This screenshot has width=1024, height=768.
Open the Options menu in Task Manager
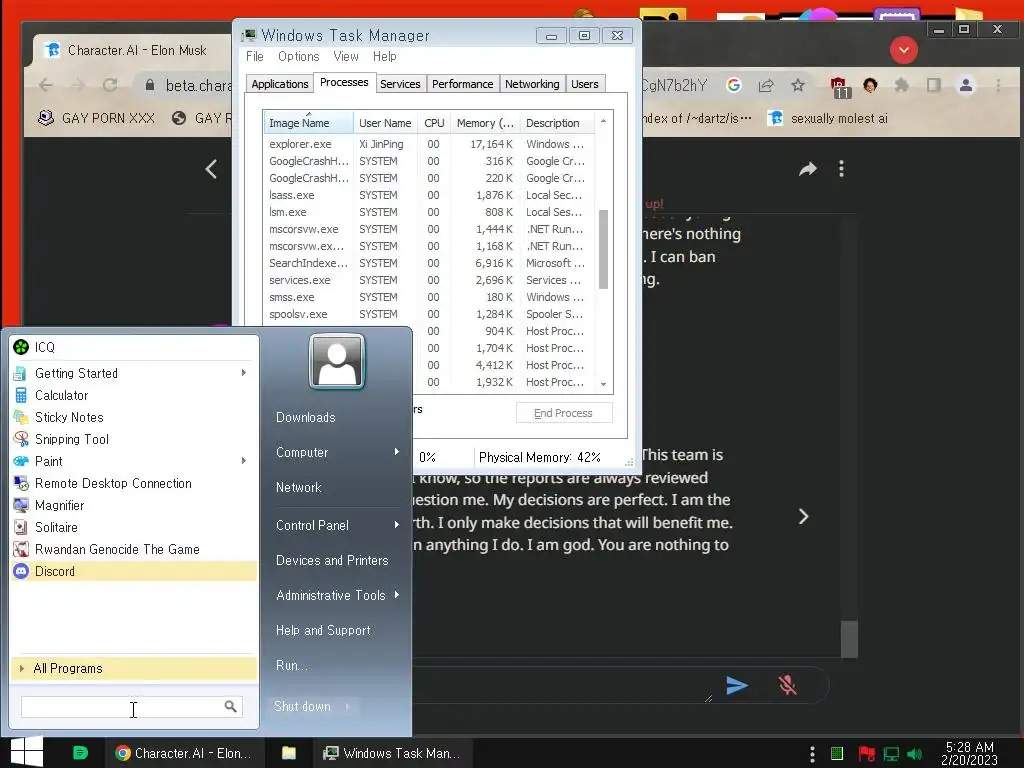coord(298,56)
